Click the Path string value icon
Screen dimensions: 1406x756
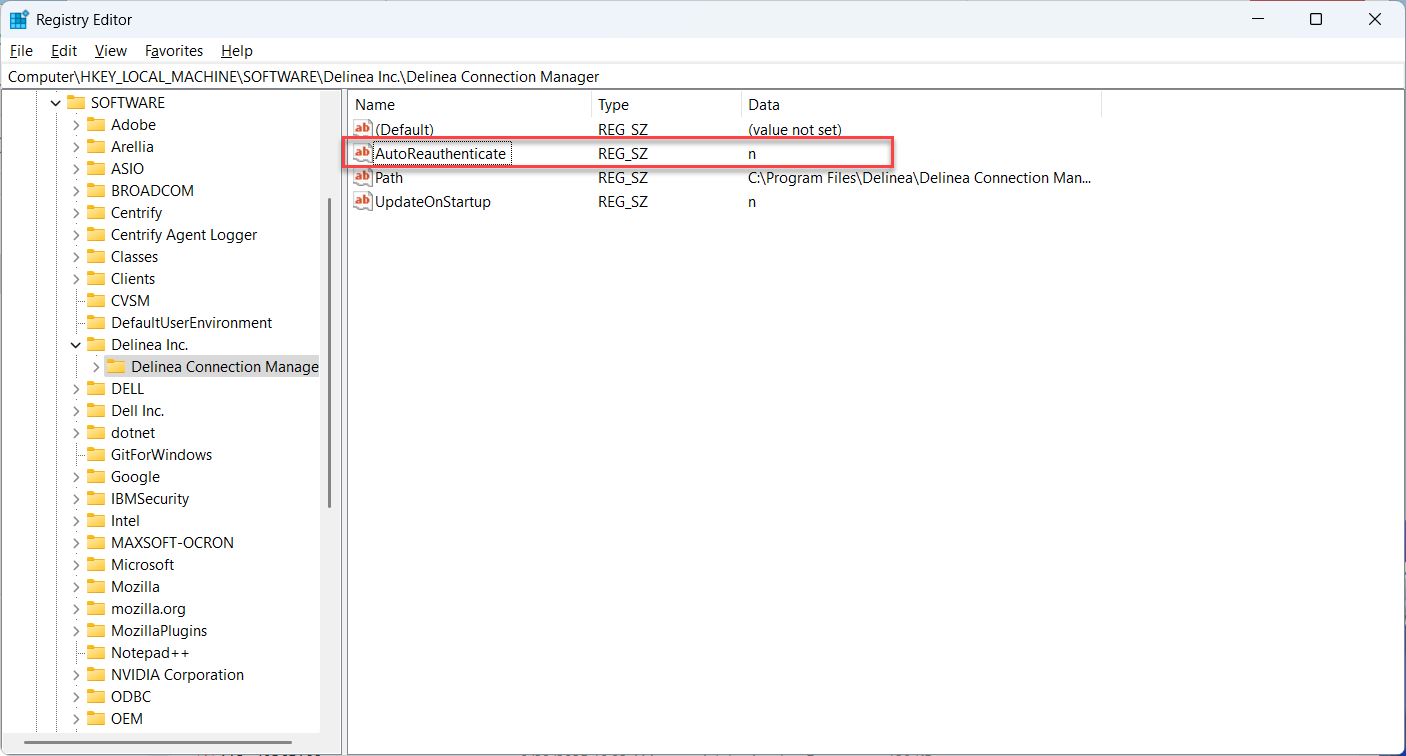tap(363, 177)
